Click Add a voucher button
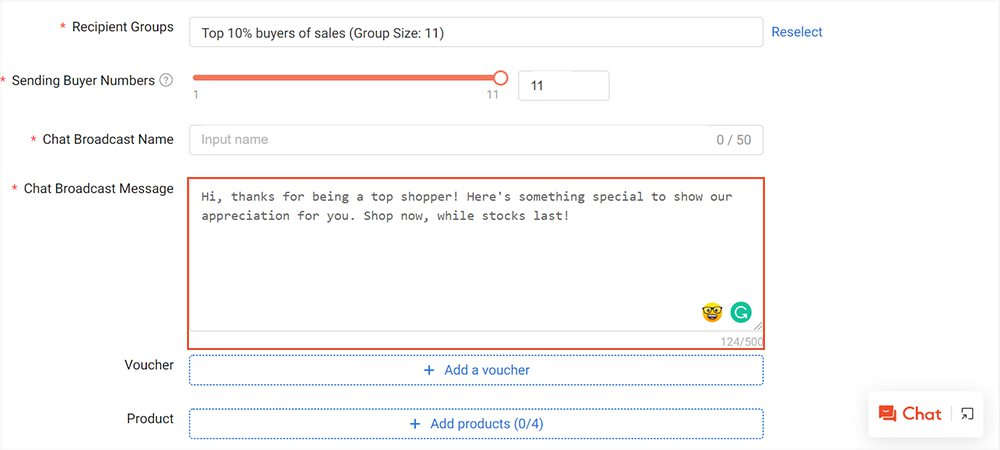 (x=476, y=370)
